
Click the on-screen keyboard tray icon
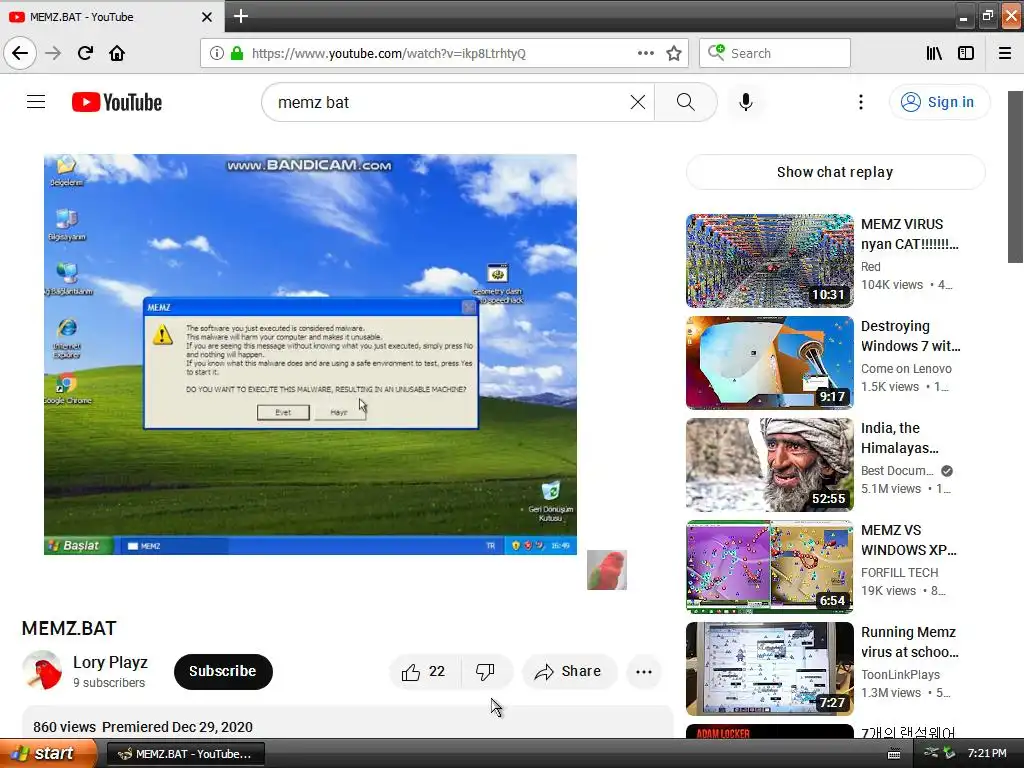[x=894, y=754]
